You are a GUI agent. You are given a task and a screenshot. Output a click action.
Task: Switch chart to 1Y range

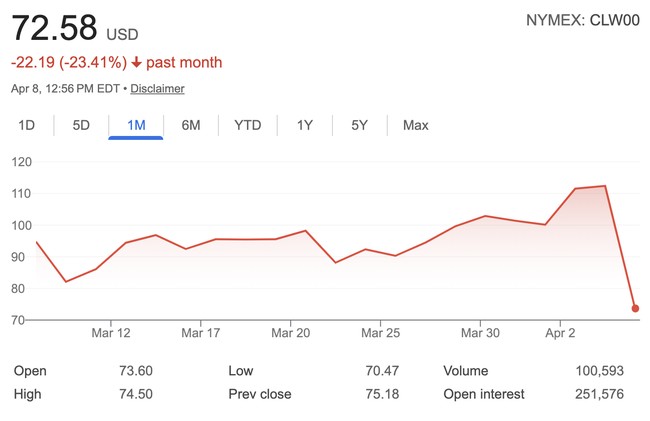(x=304, y=125)
